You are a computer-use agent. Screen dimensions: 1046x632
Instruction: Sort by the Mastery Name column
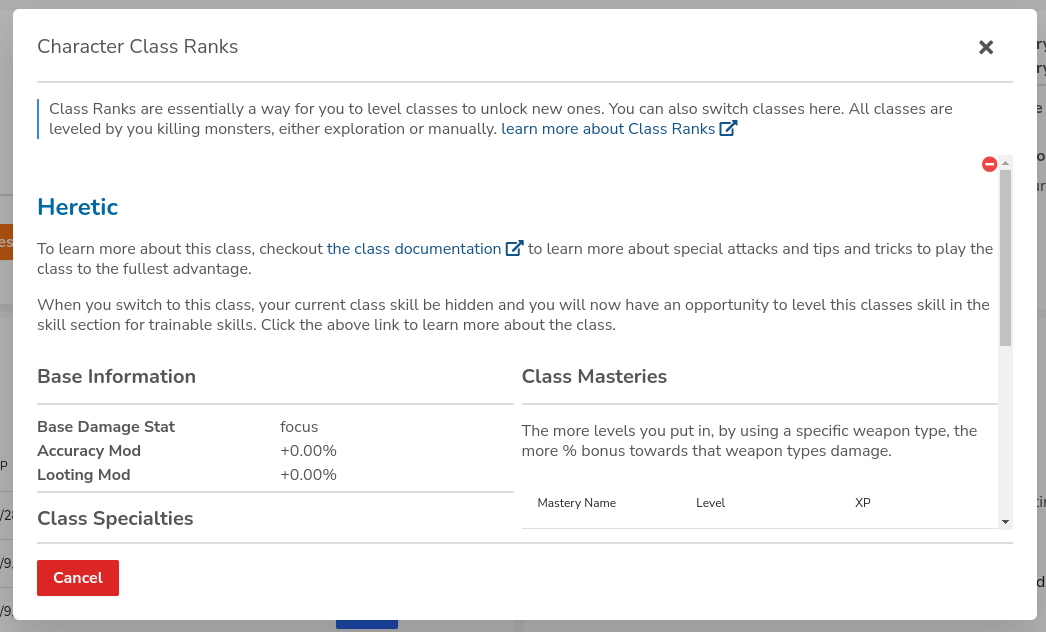[x=576, y=503]
